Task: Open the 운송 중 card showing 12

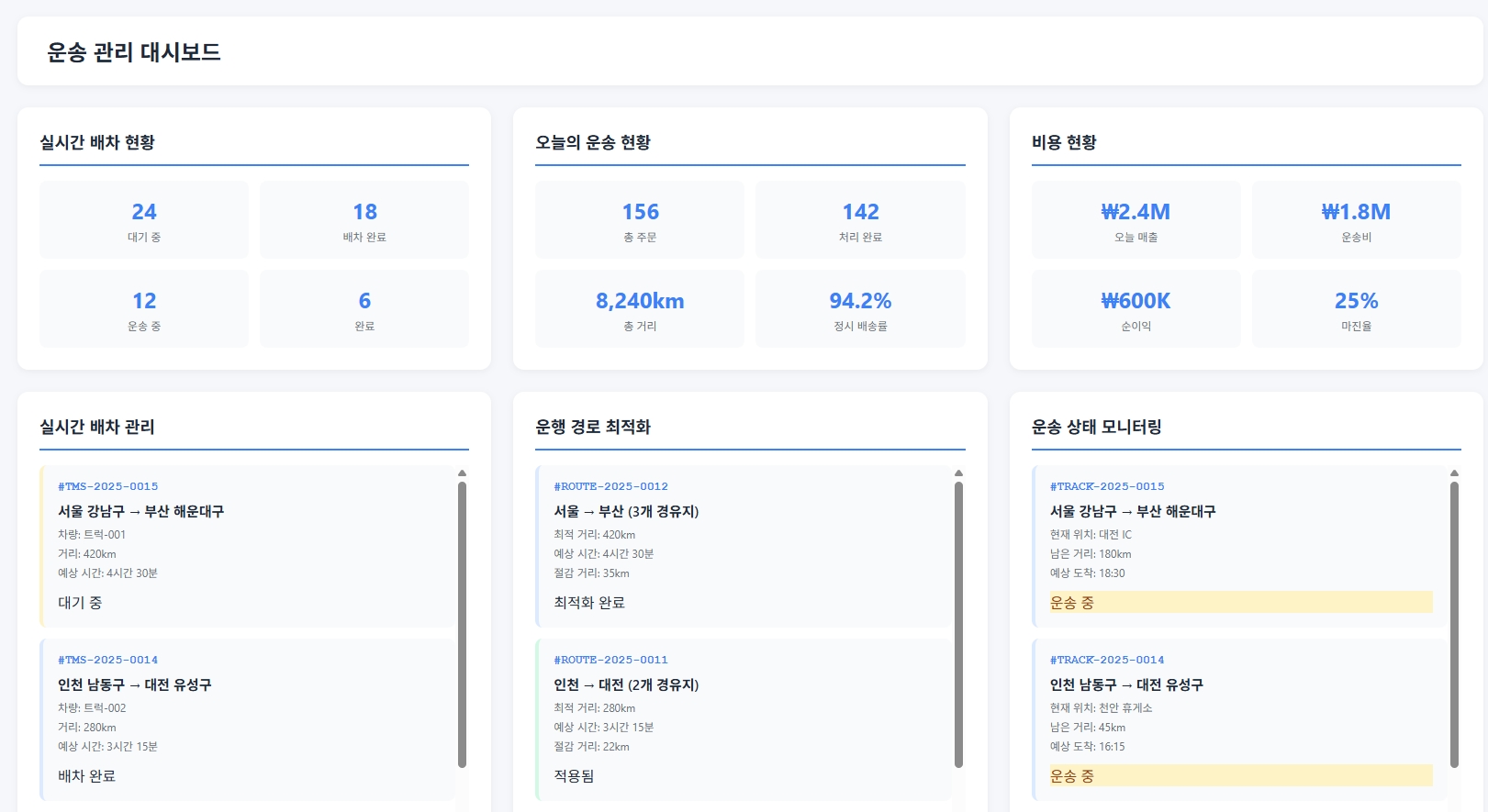Action: (144, 309)
